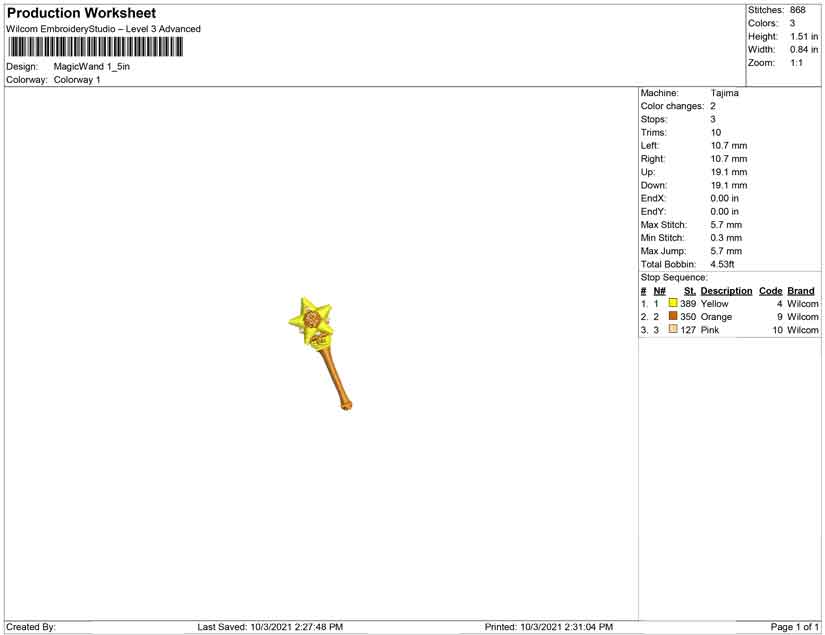Click the Right value '10.7 mm'
This screenshot has width=825, height=635.
[x=729, y=159]
